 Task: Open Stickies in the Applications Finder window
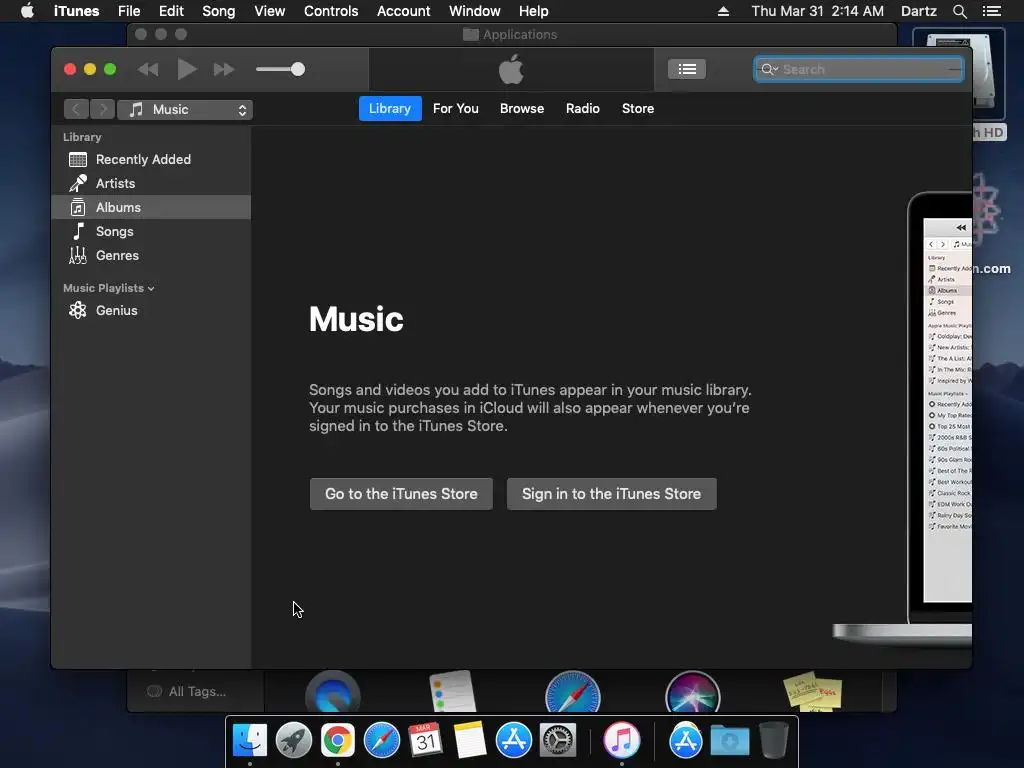pos(813,691)
